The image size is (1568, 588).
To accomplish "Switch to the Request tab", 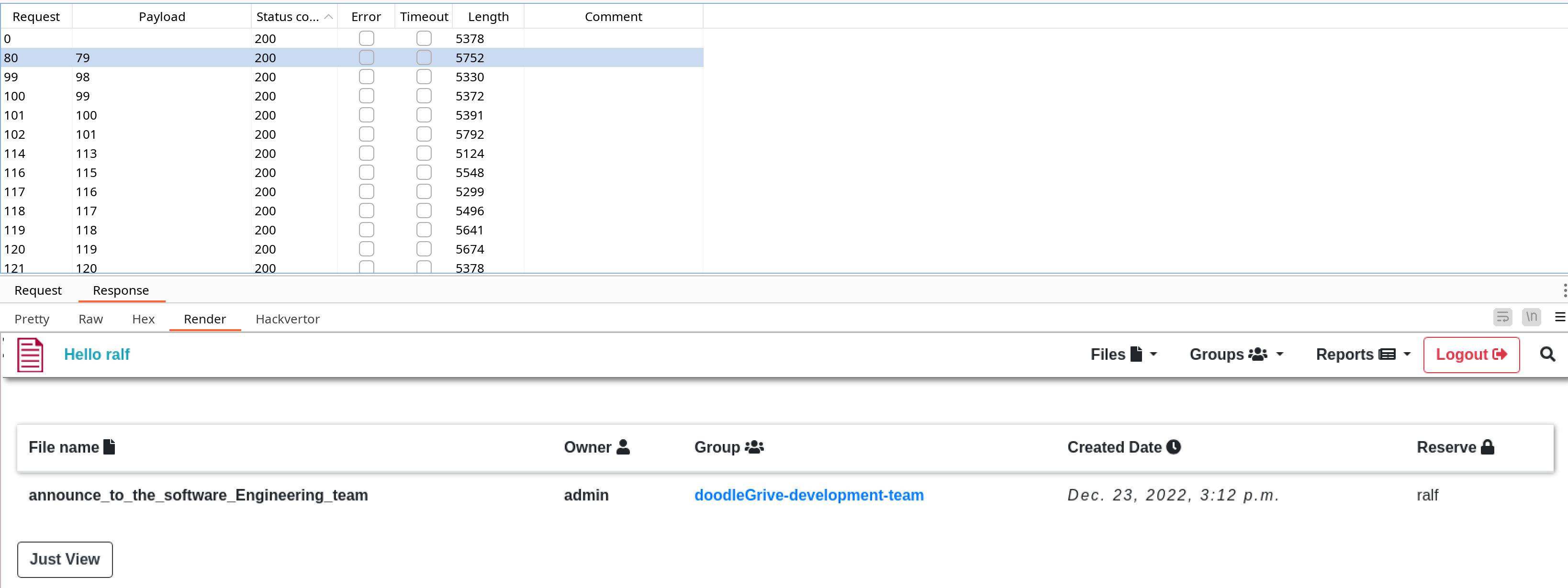I will (38, 290).
